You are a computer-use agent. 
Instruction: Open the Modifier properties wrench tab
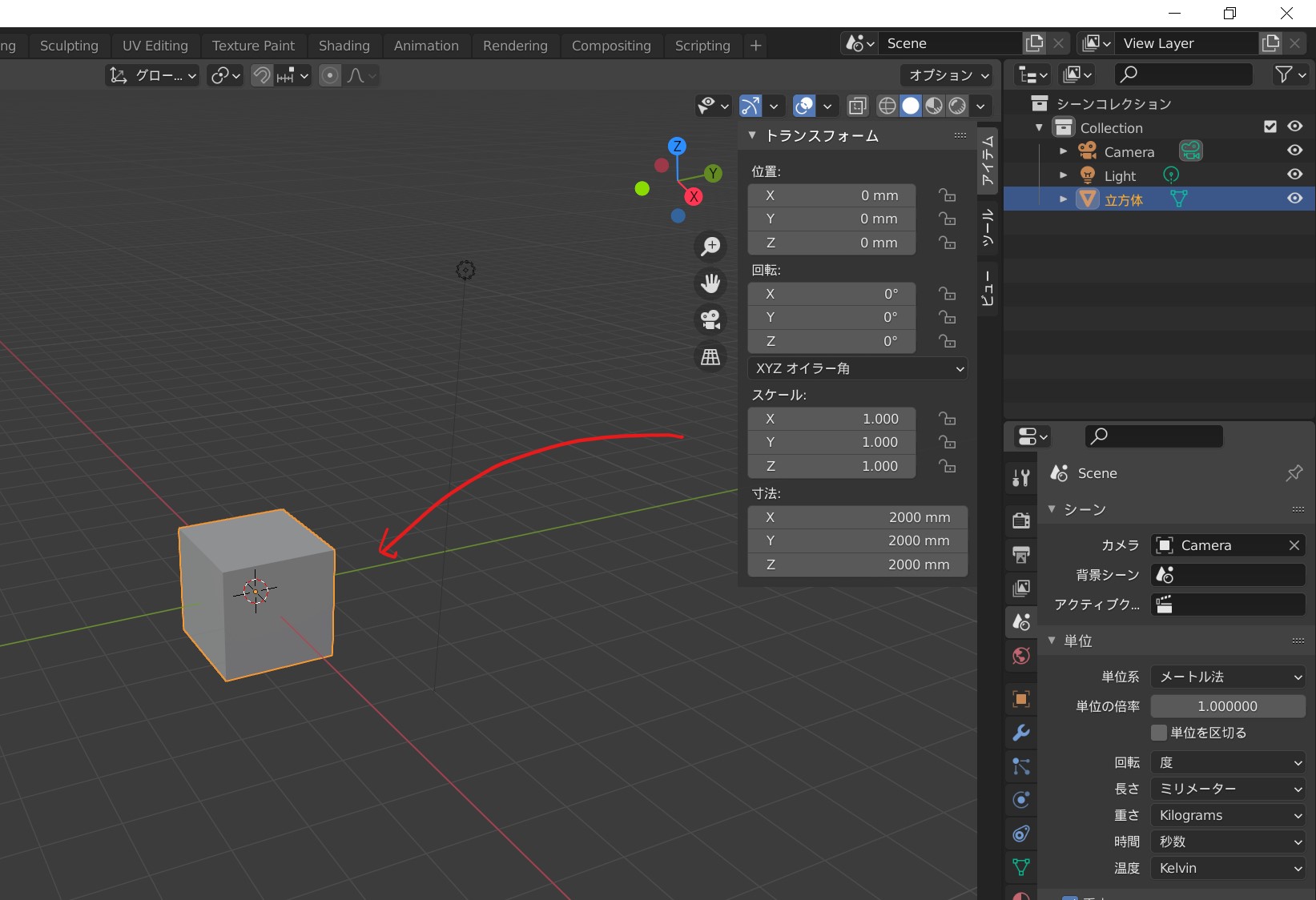(1021, 733)
